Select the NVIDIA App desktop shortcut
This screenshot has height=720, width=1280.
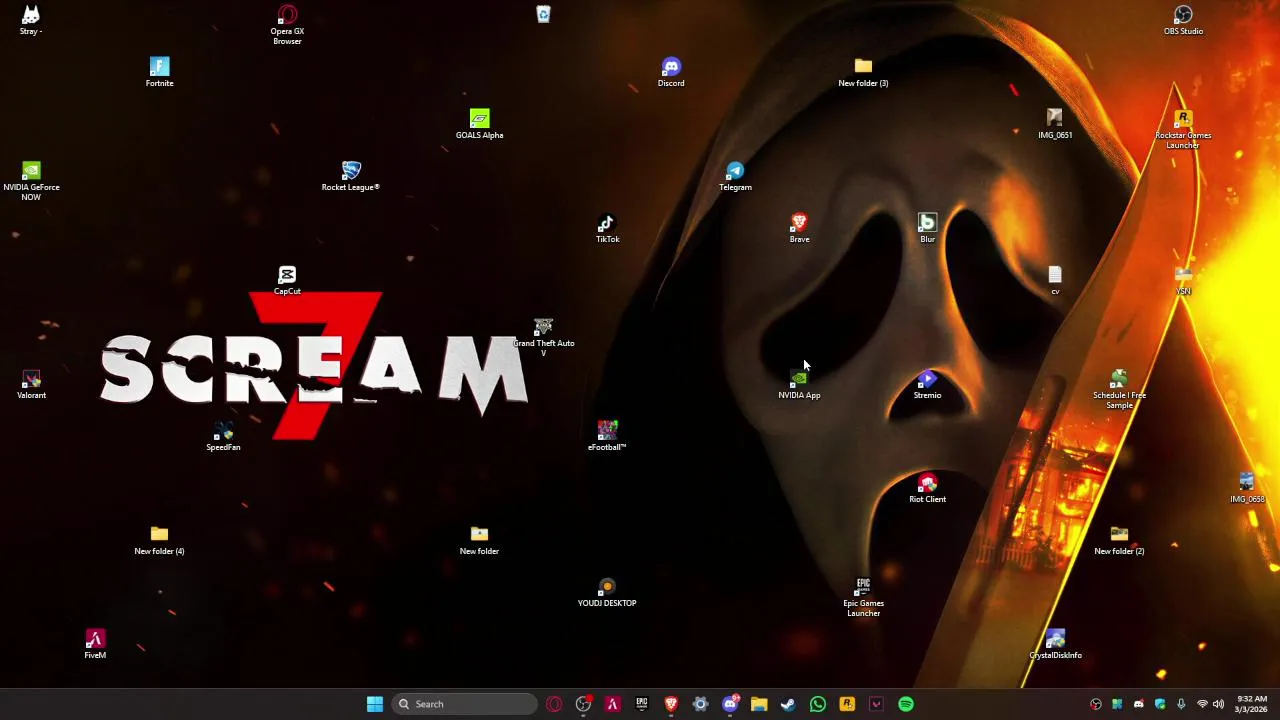click(799, 384)
